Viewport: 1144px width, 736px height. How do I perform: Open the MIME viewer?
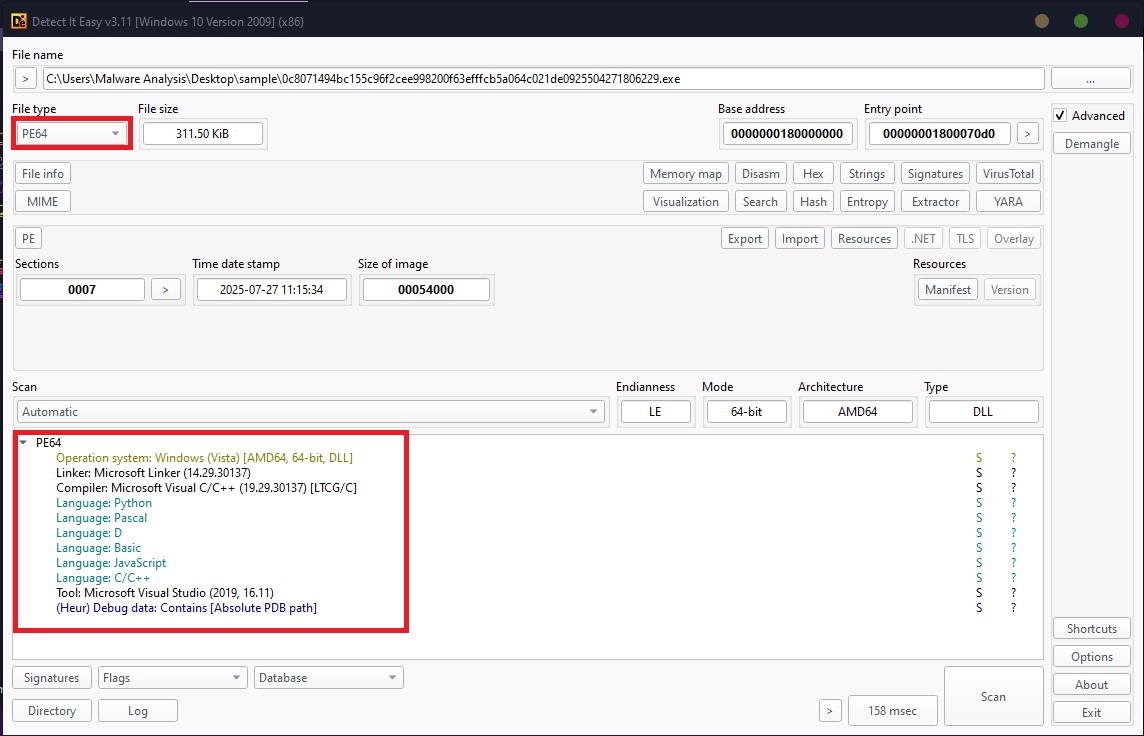(x=43, y=201)
